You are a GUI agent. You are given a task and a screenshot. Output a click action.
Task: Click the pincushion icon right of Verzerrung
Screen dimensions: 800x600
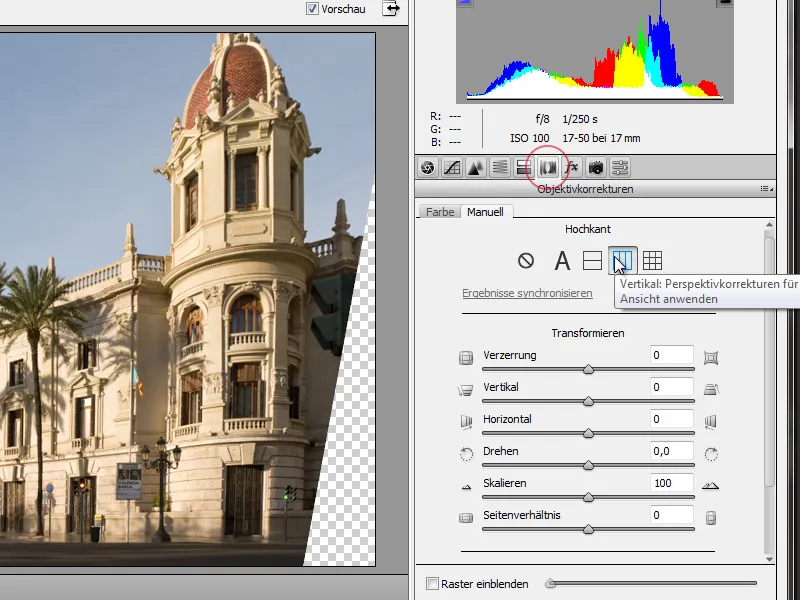coord(711,358)
